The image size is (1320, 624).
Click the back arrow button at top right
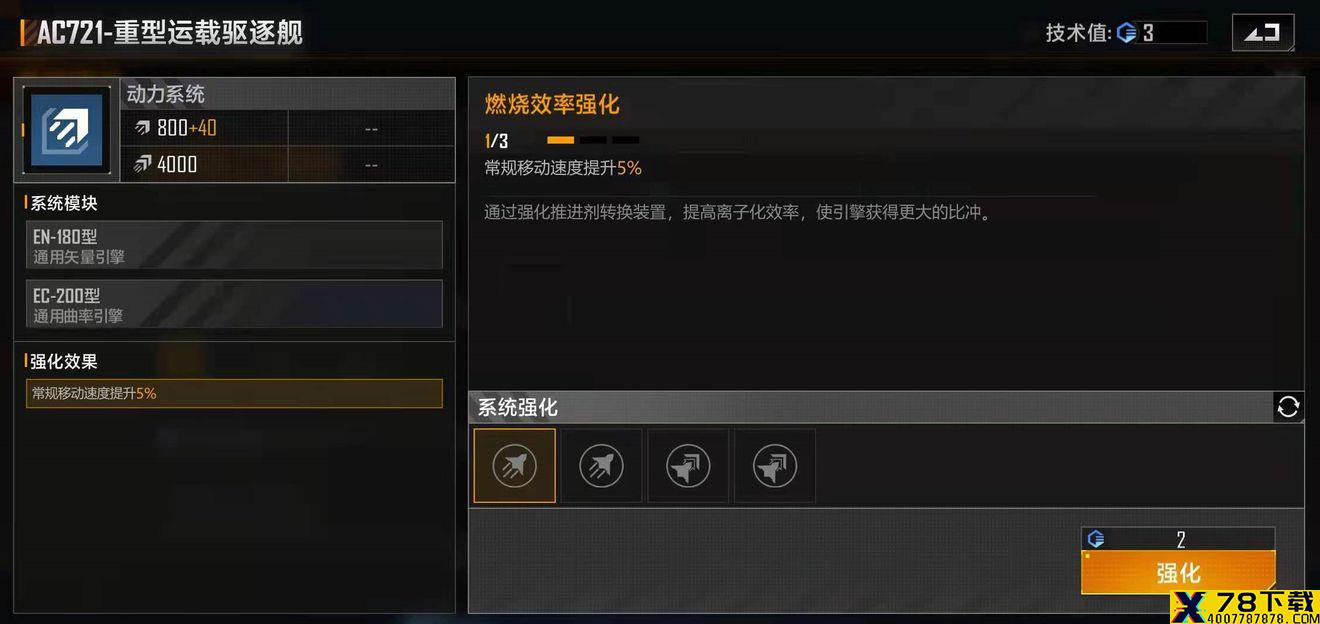(1262, 33)
